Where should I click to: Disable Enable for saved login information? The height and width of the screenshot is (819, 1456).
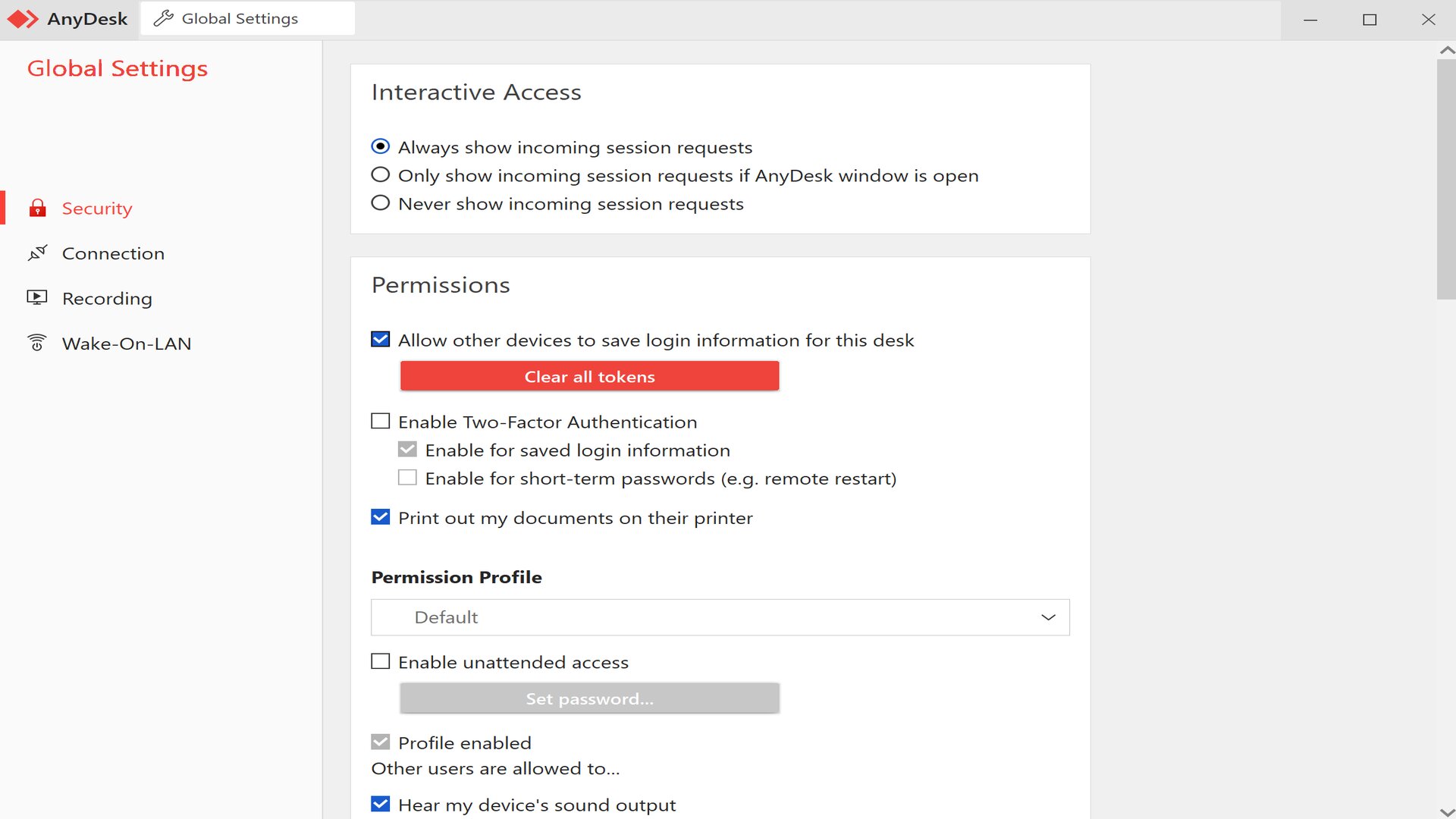tap(407, 449)
